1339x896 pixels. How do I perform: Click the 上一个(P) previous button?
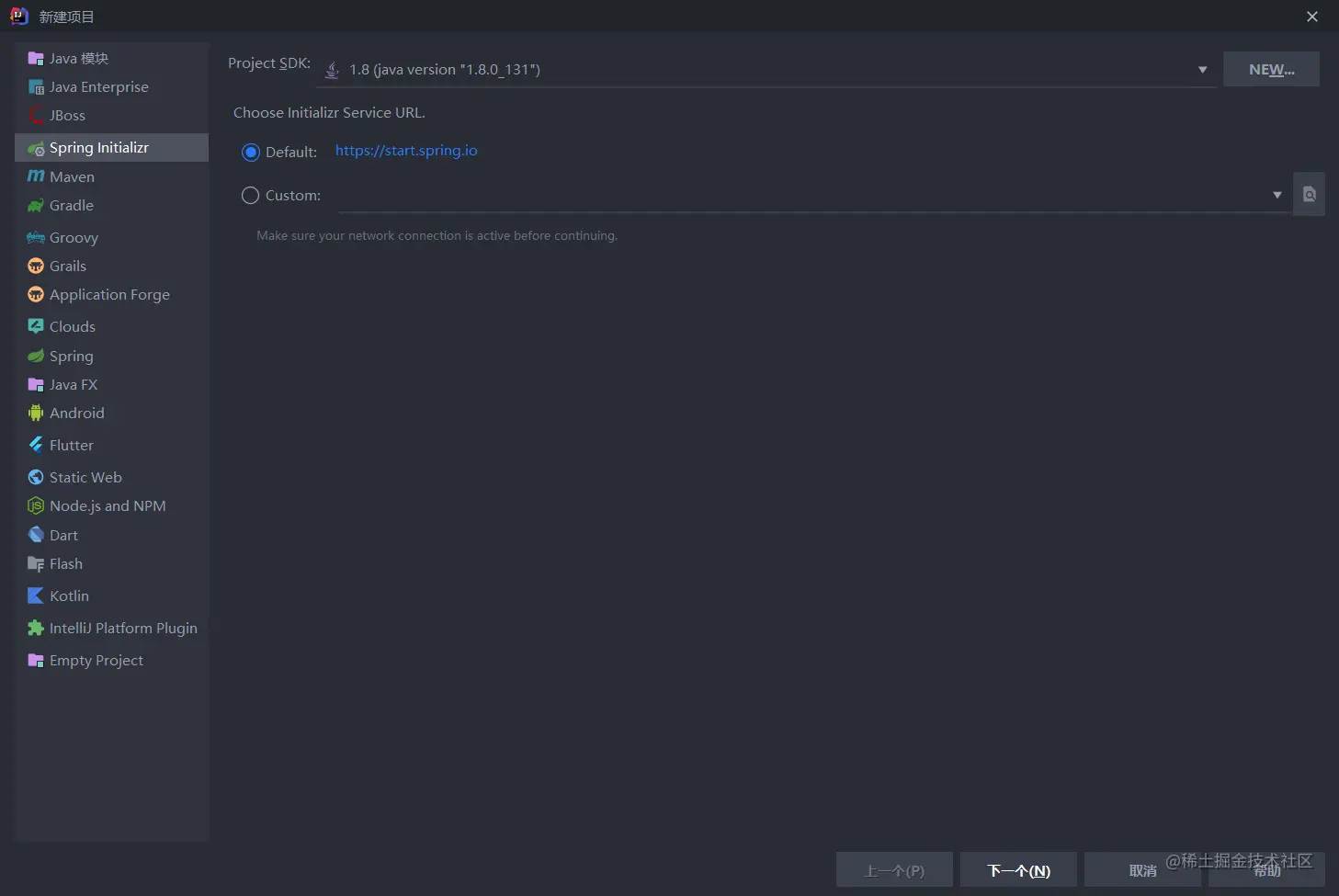click(894, 870)
